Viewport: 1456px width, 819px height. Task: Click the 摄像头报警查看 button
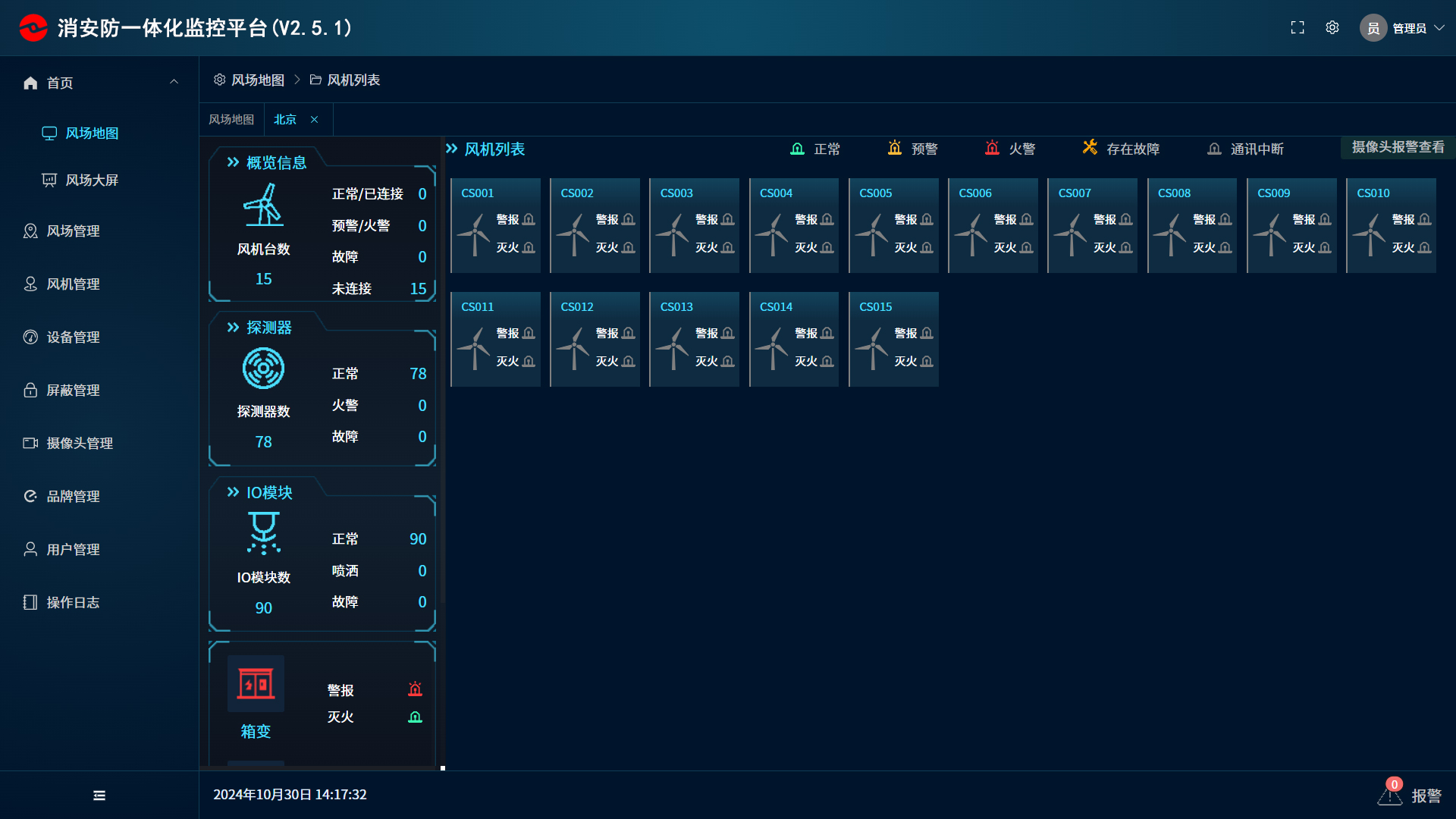click(x=1398, y=147)
